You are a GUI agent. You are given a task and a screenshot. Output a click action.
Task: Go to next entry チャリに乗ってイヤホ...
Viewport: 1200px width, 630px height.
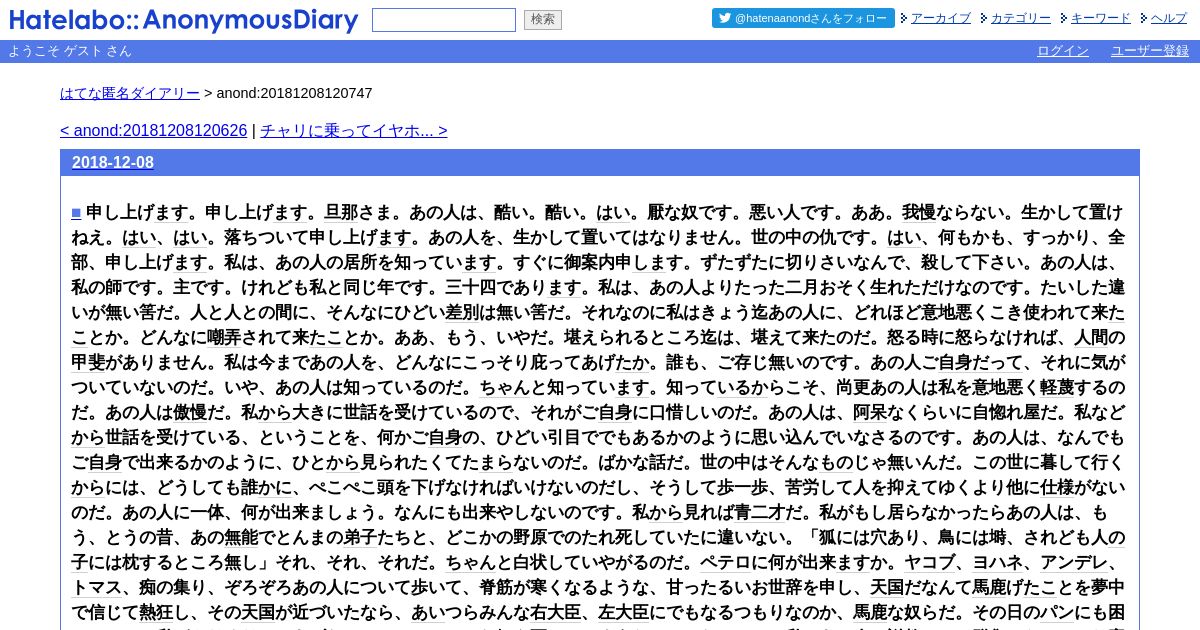tap(354, 131)
